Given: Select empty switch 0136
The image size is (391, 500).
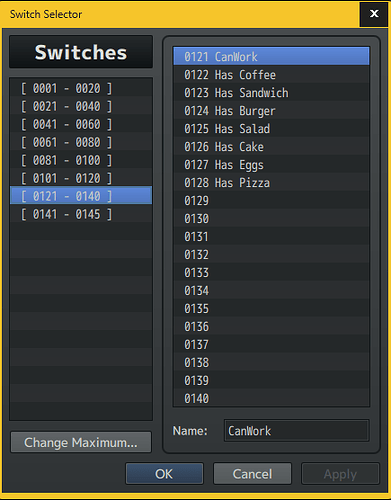Looking at the screenshot, I should 271,327.
